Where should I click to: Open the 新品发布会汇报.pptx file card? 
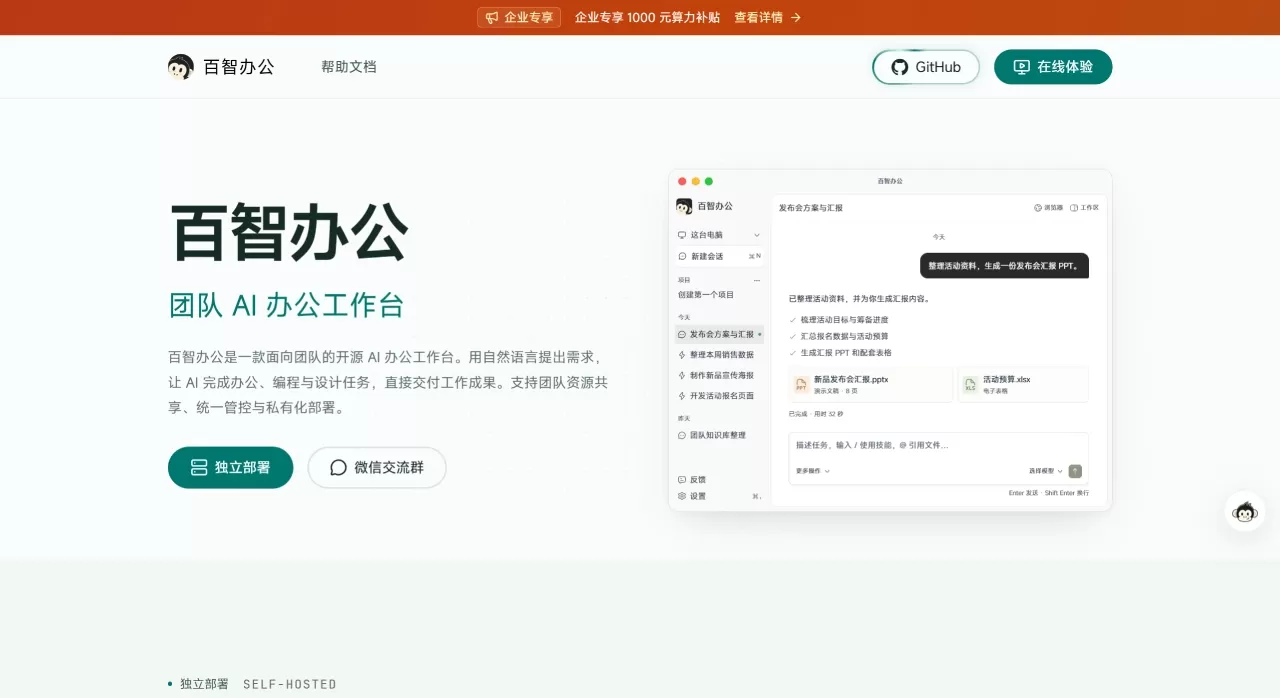pyautogui.click(x=870, y=384)
